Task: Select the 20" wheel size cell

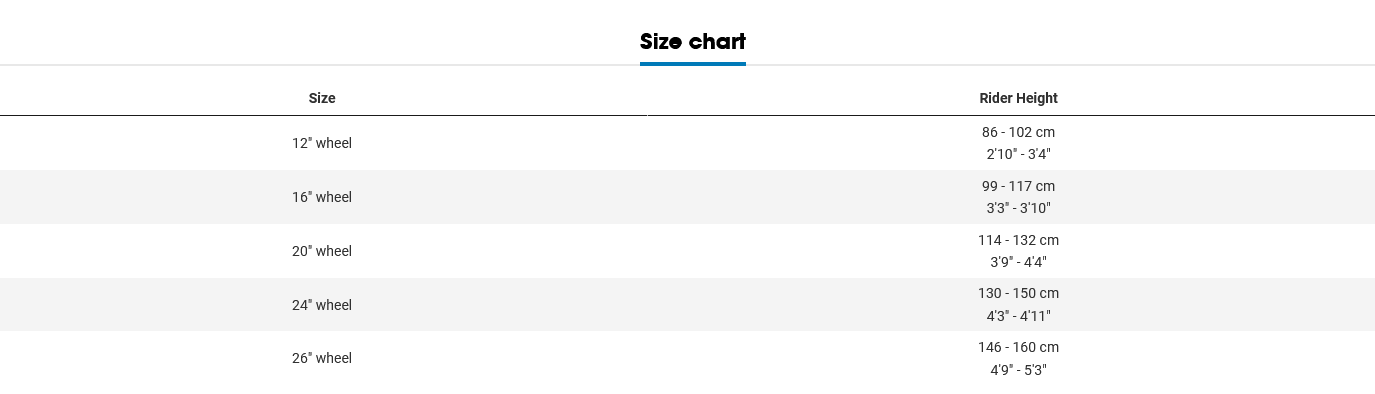Action: pyautogui.click(x=322, y=251)
